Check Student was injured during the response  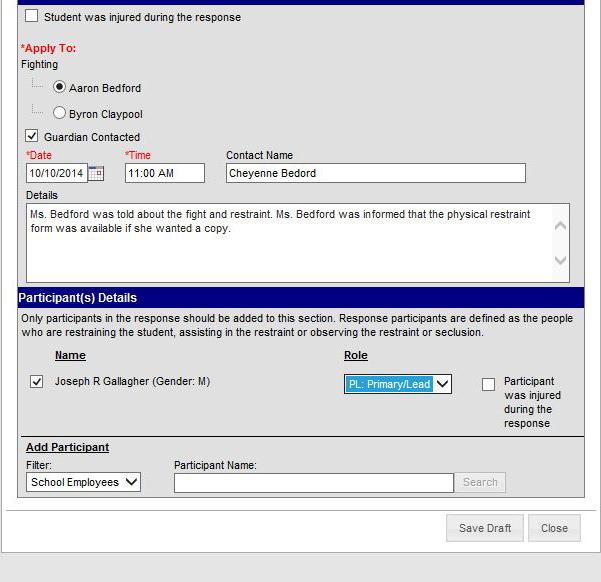[x=31, y=16]
